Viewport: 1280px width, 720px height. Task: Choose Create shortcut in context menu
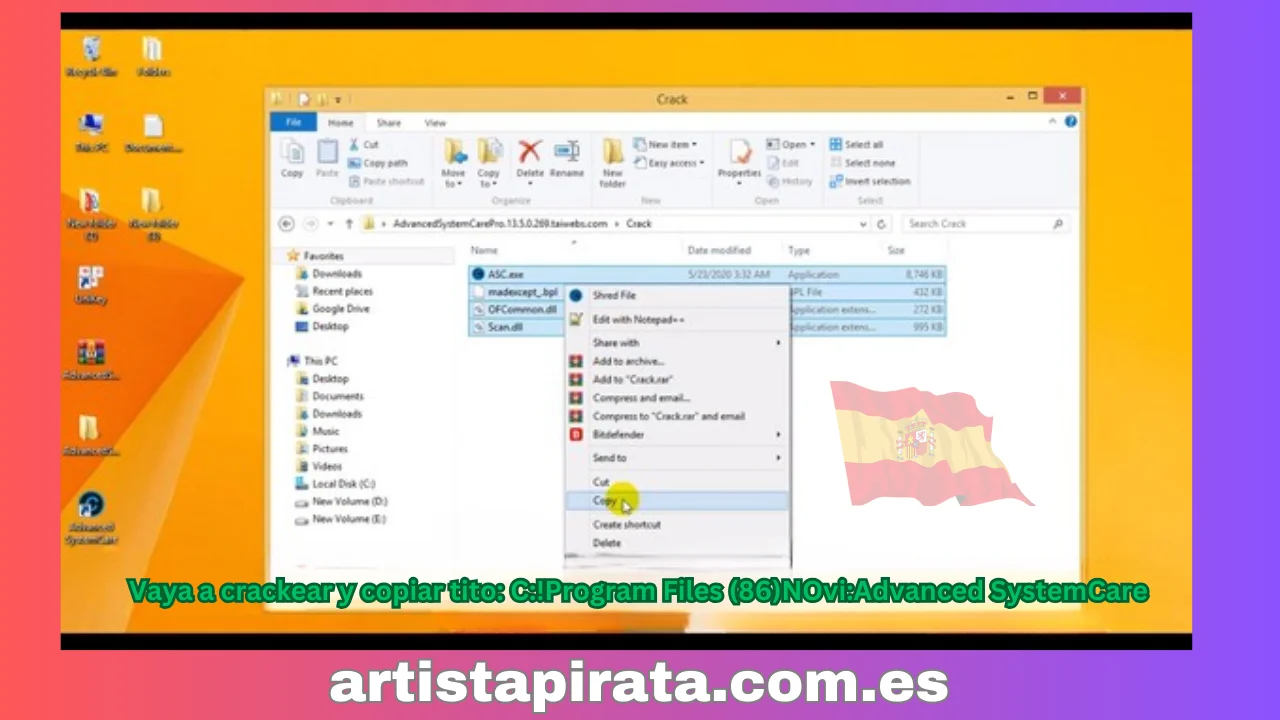677,525
